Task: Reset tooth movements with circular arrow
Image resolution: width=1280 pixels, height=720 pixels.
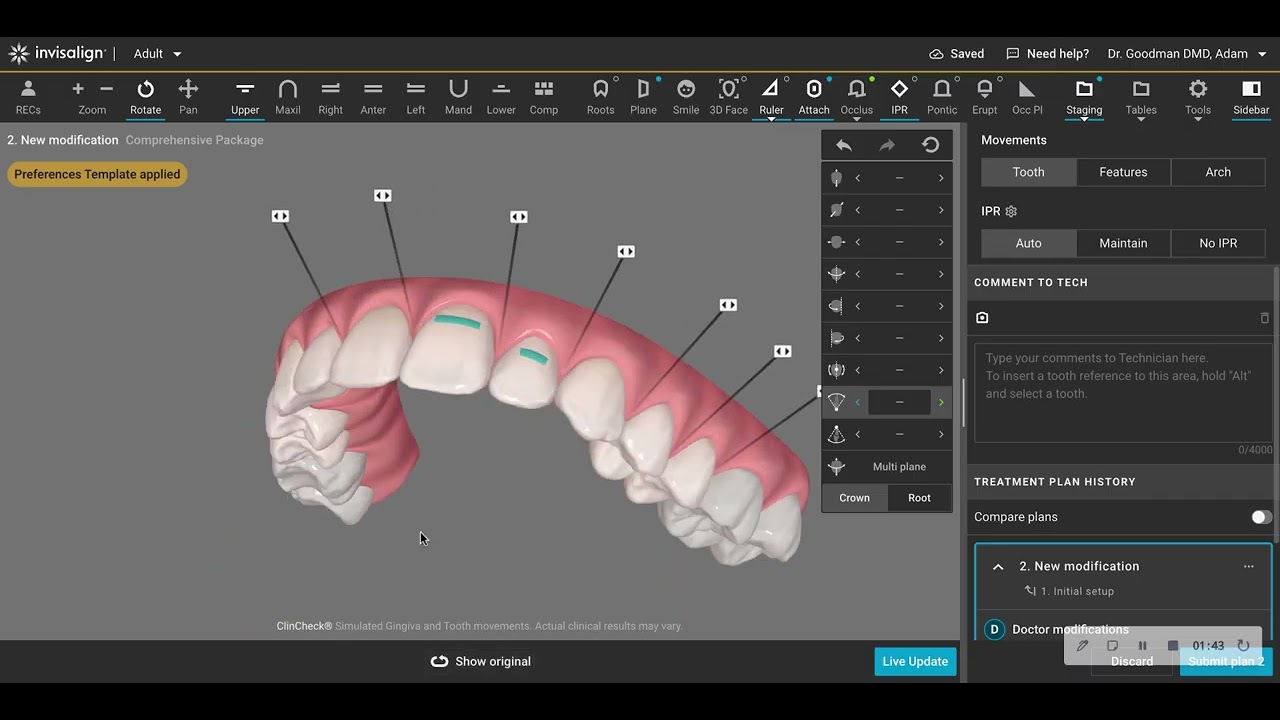Action: point(930,145)
